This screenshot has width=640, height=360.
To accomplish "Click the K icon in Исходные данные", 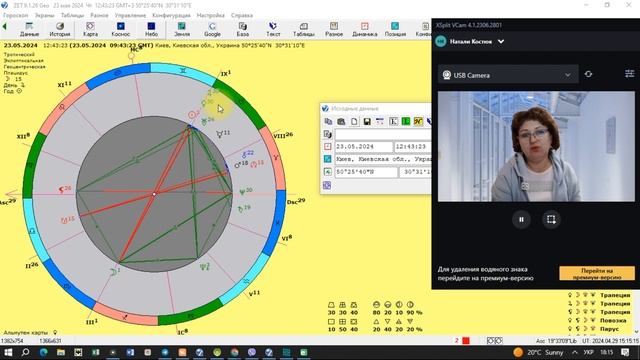I will click(x=393, y=122).
